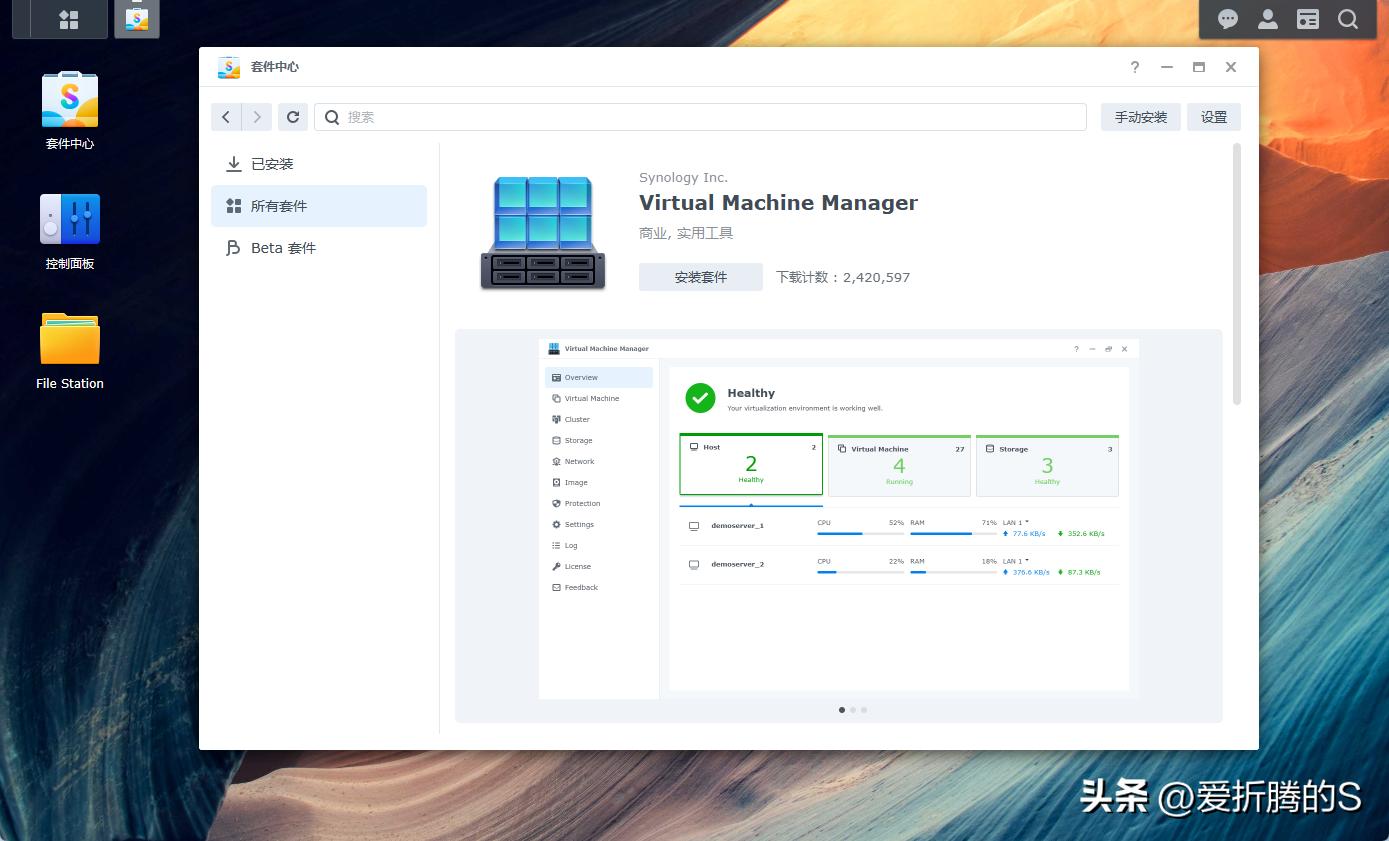The image size is (1389, 841).
Task: Open the 商业 category link
Action: click(x=652, y=233)
